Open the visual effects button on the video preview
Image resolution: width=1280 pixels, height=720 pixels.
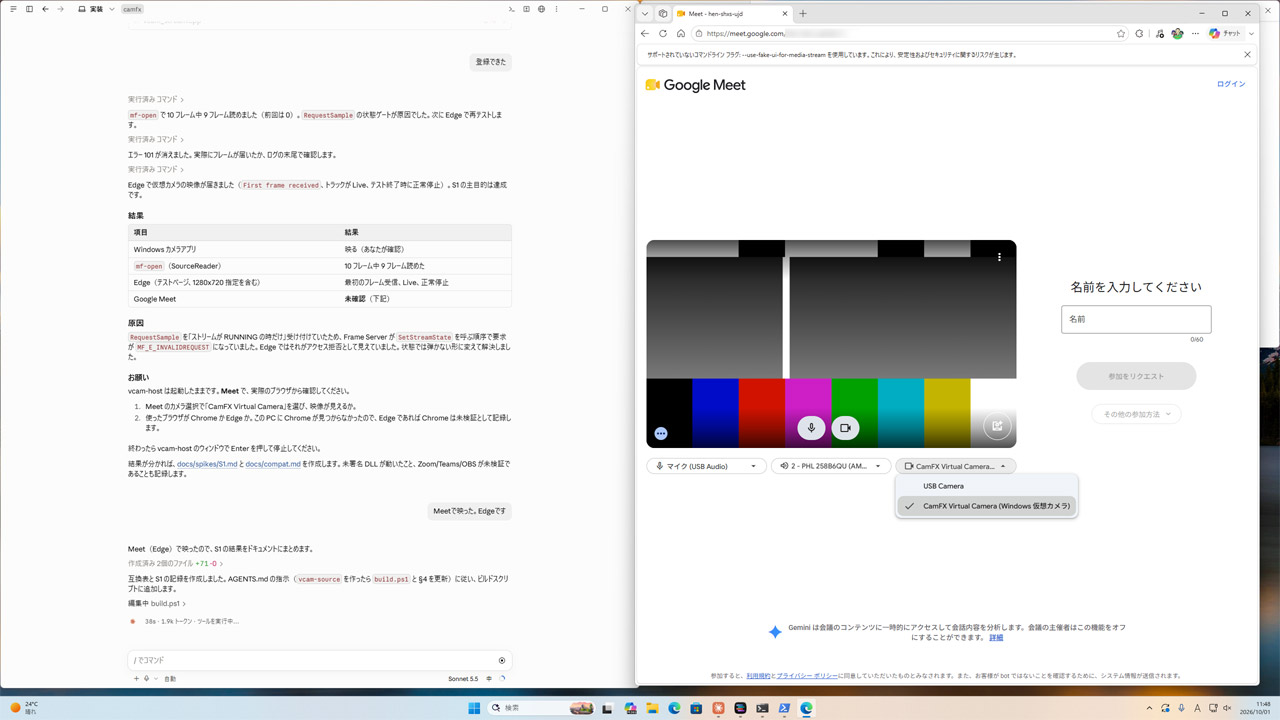997,426
